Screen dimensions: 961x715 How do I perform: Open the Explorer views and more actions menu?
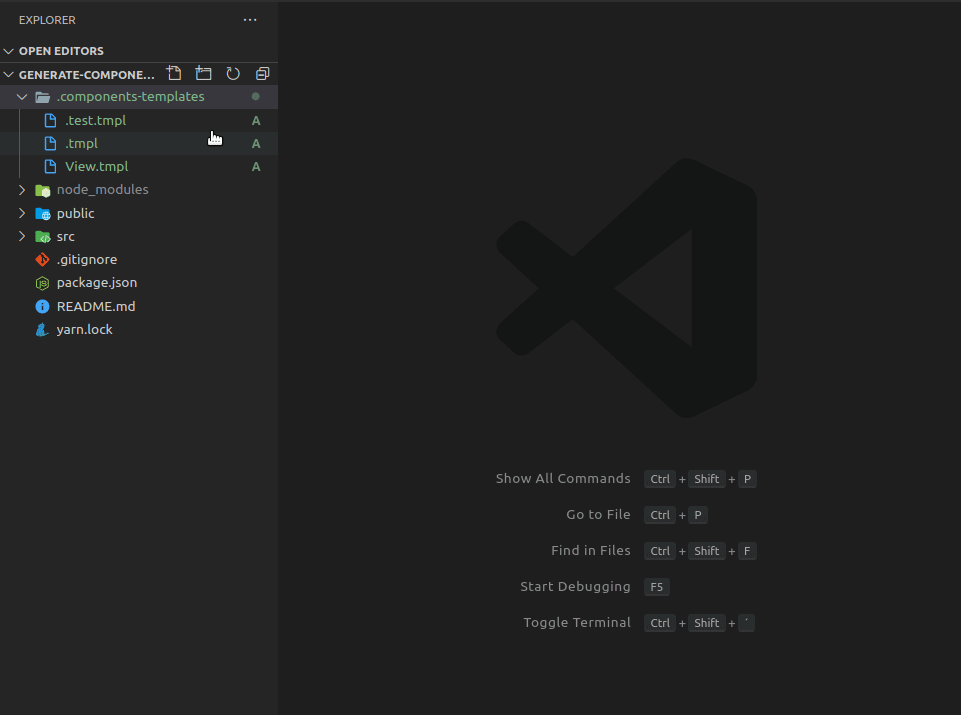249,20
